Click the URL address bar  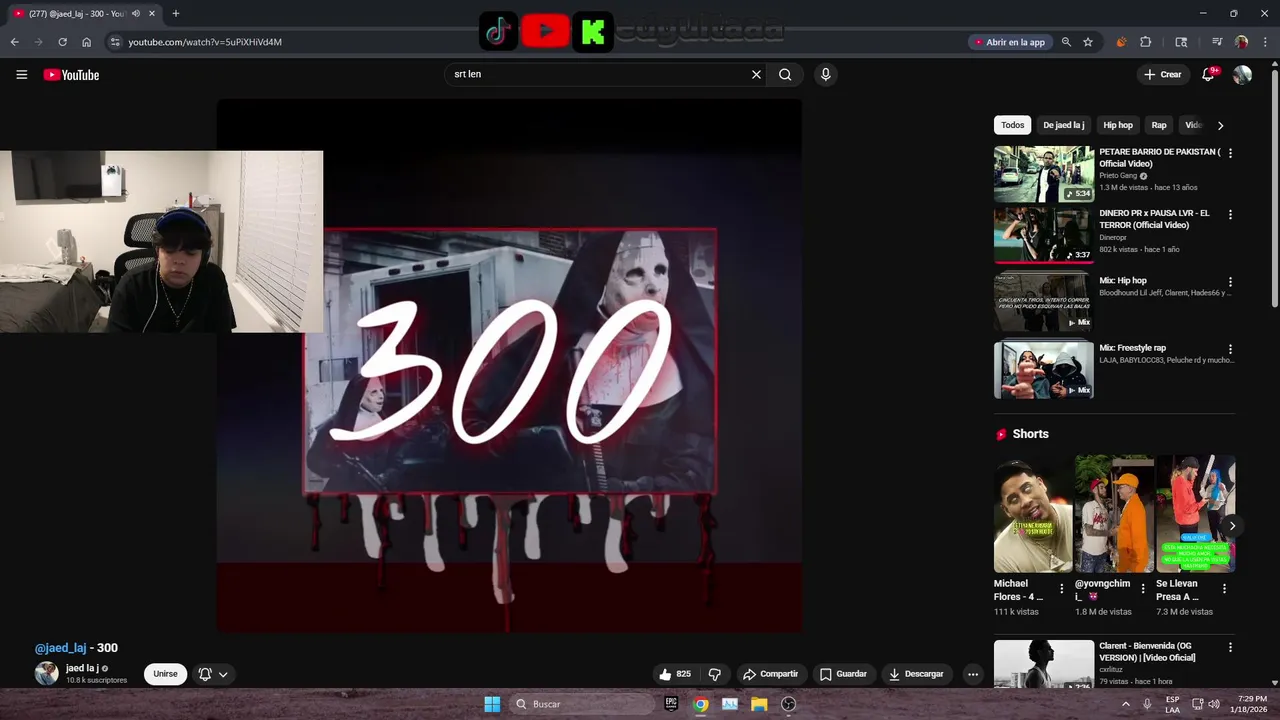point(540,42)
